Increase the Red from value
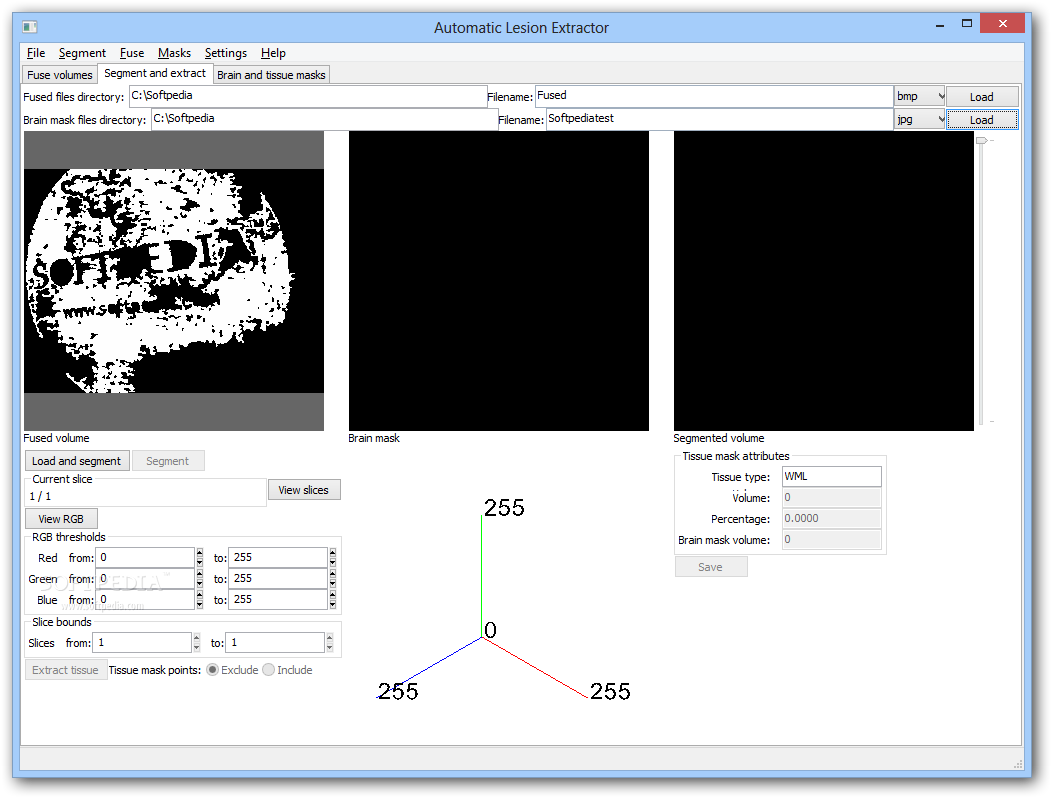Screen dimensions: 1052x798 pos(200,553)
